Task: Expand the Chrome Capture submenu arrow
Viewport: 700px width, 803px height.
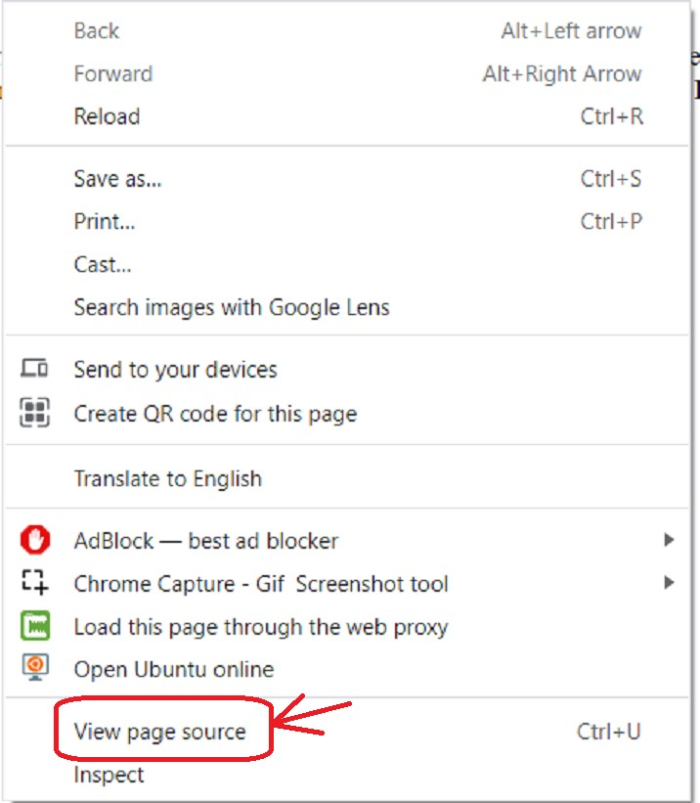Action: click(x=668, y=583)
